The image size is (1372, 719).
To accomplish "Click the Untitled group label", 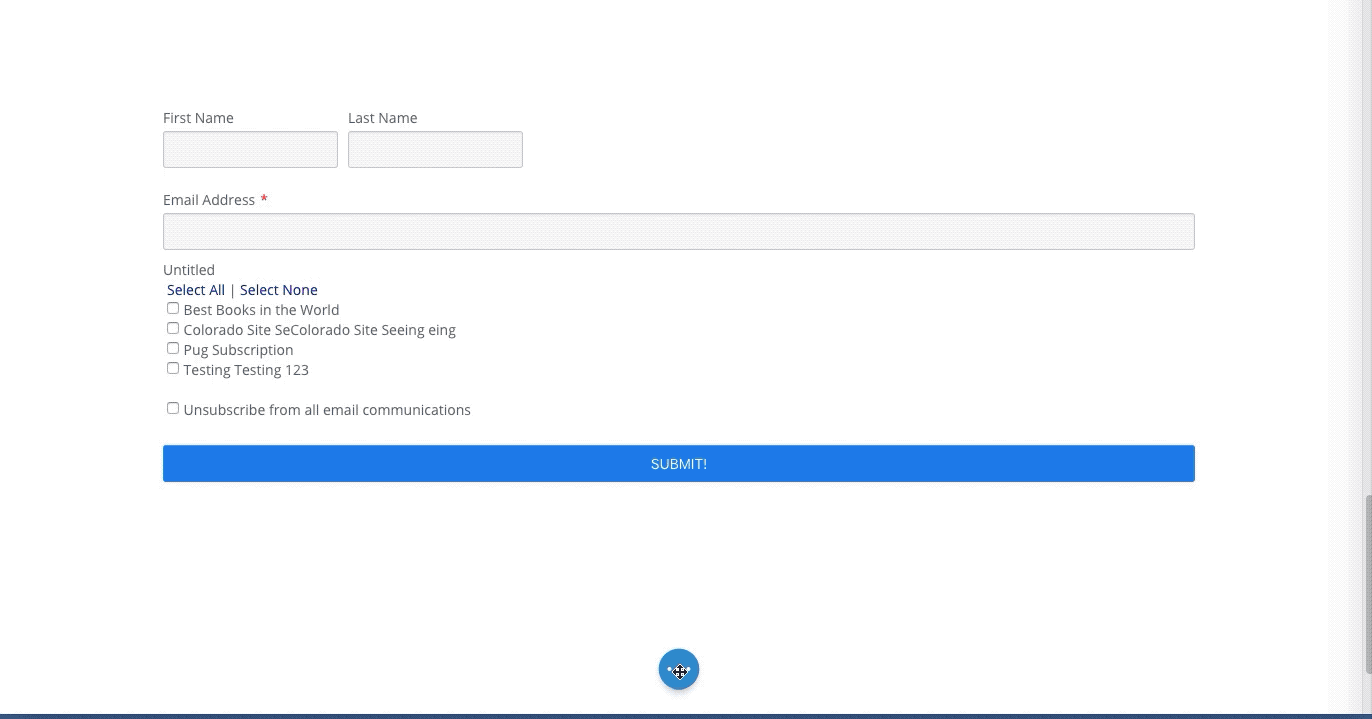I will [189, 270].
